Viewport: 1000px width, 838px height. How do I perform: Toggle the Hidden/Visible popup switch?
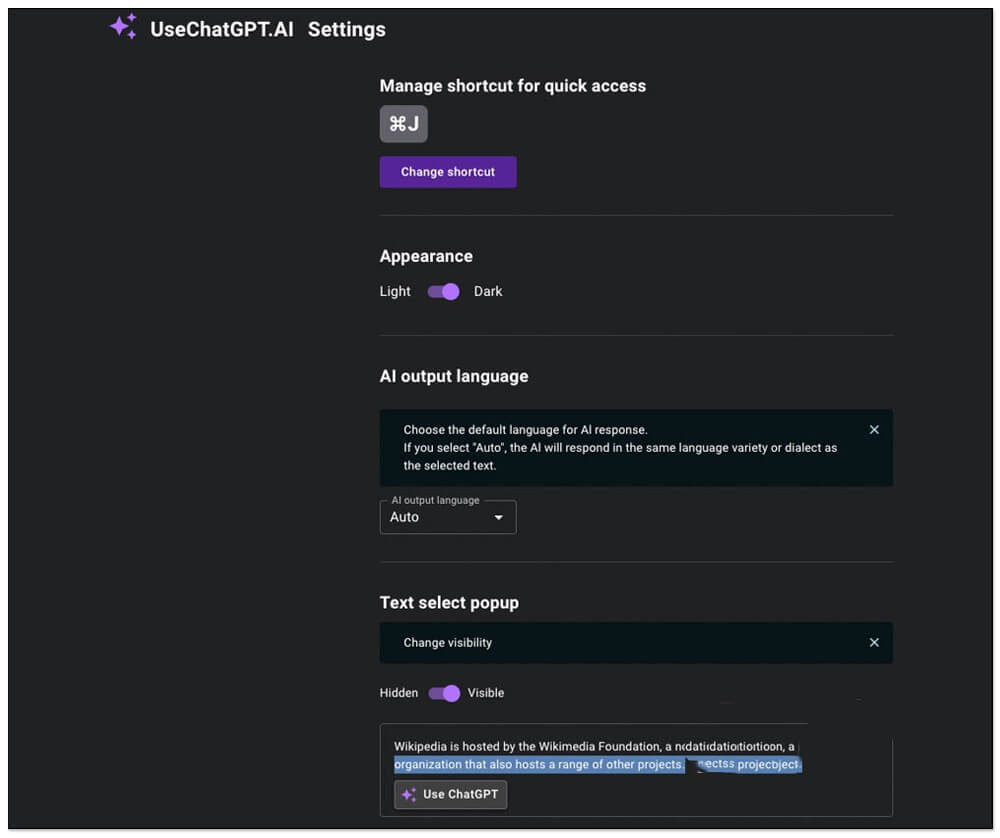coord(444,693)
